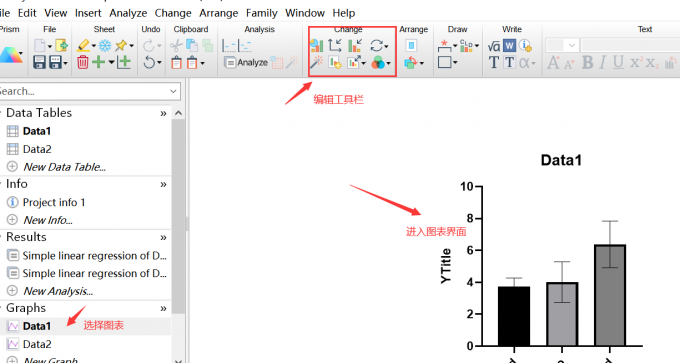
Task: Click the blue snowflake freeze sheet icon
Action: 105,46
